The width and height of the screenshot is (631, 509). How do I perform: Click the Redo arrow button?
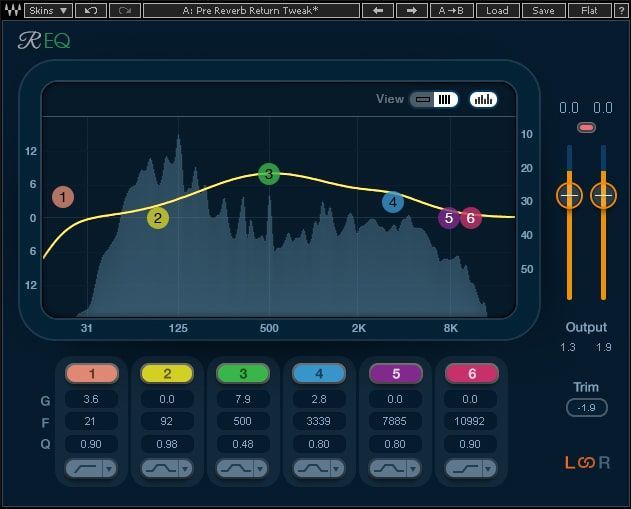click(125, 10)
